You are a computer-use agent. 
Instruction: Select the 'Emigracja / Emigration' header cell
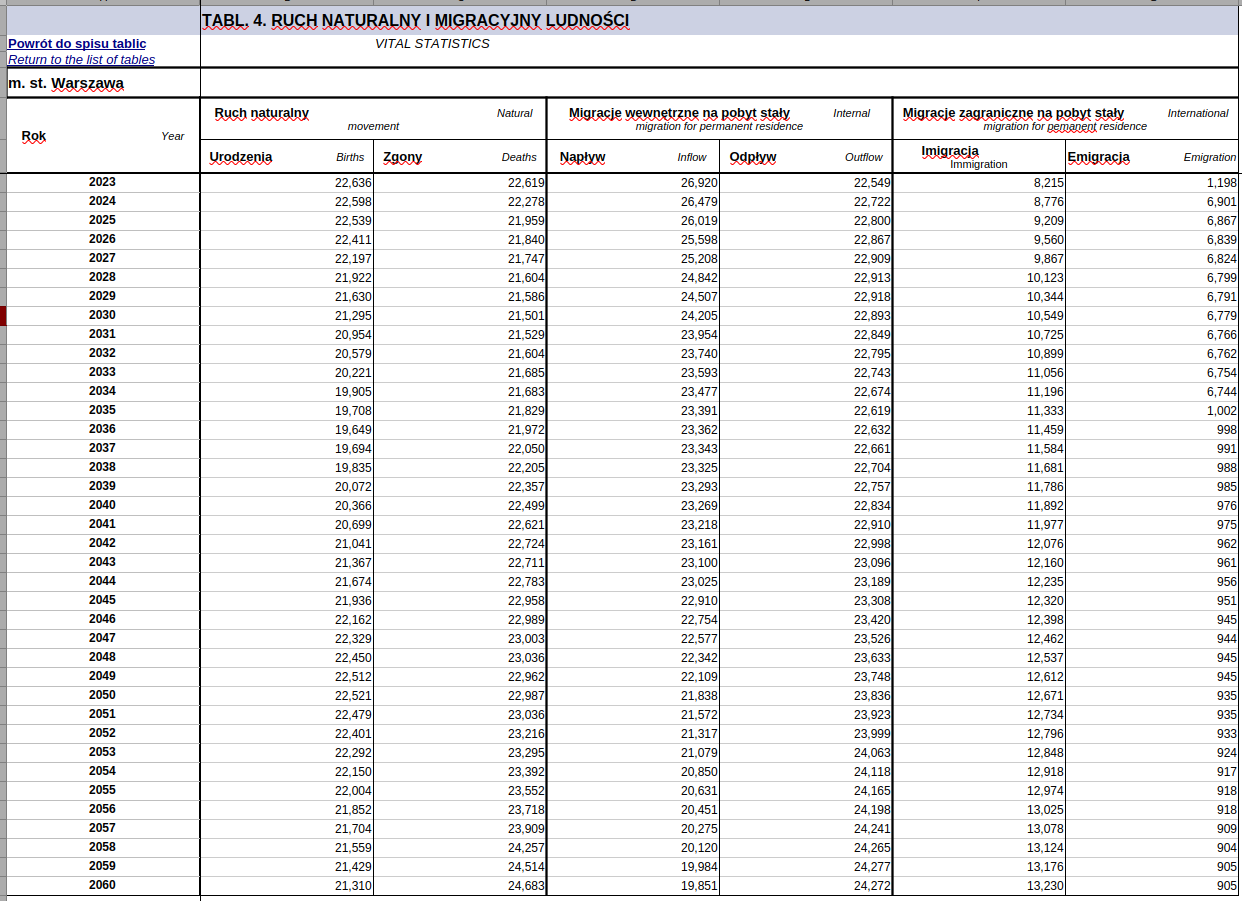pos(1151,157)
